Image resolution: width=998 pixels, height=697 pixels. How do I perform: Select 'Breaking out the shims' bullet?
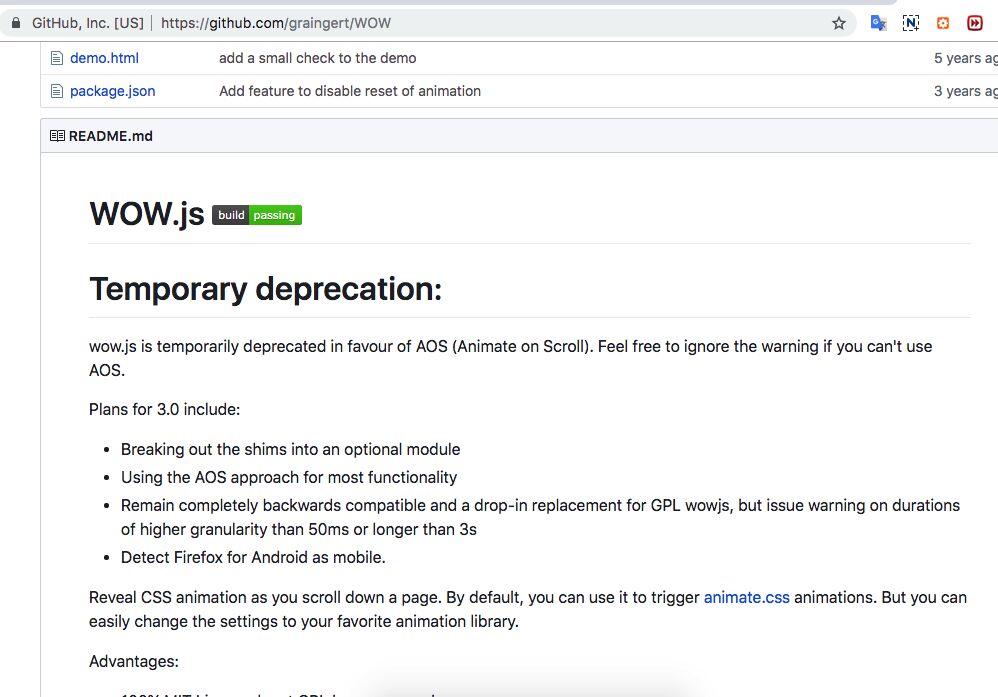[290, 449]
